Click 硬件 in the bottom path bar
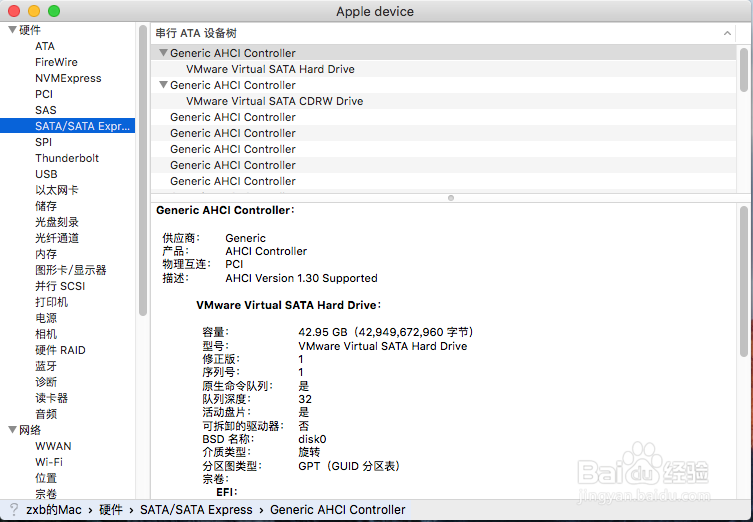 (111, 510)
